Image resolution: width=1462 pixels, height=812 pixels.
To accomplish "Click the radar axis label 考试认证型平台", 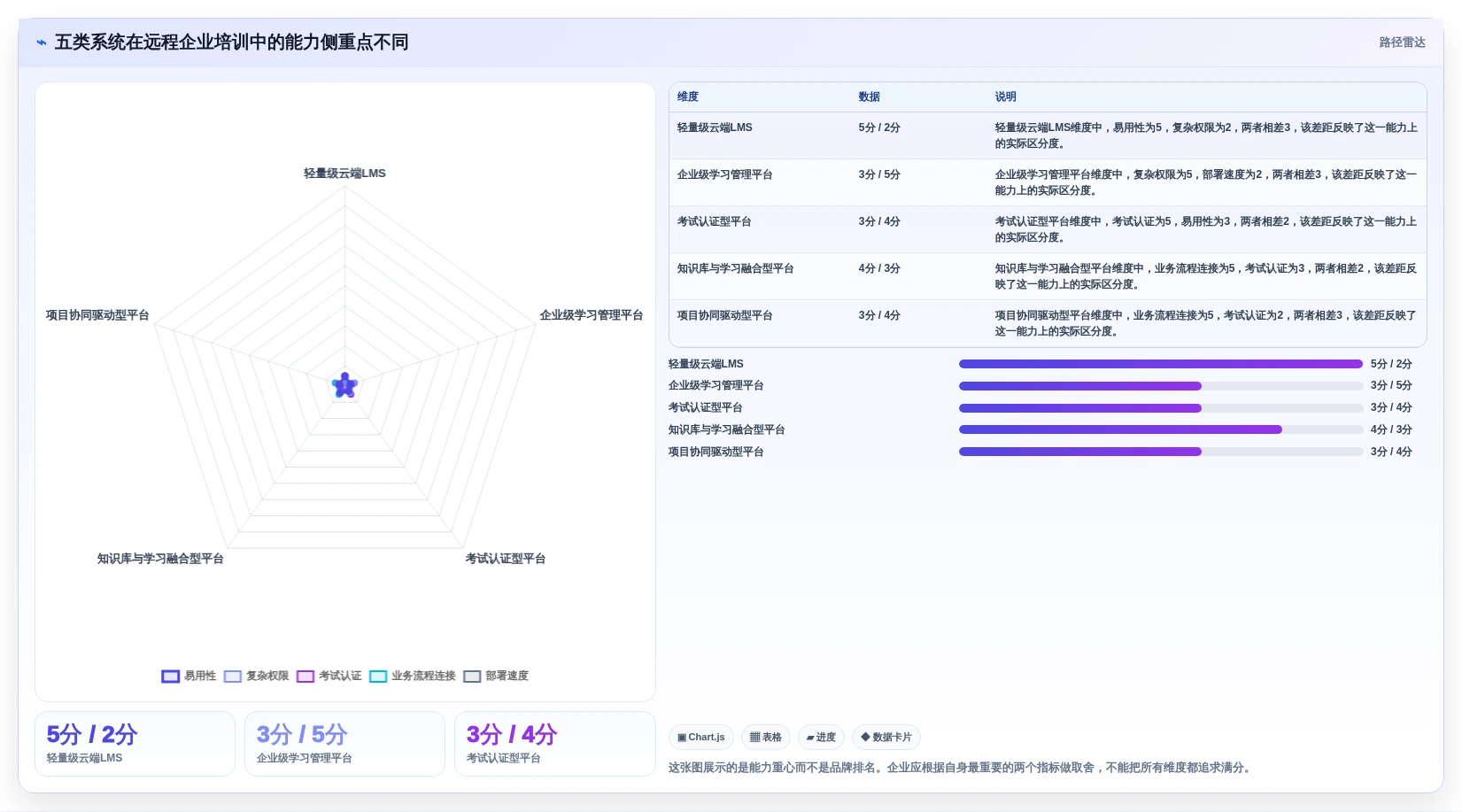I will pos(506,559).
